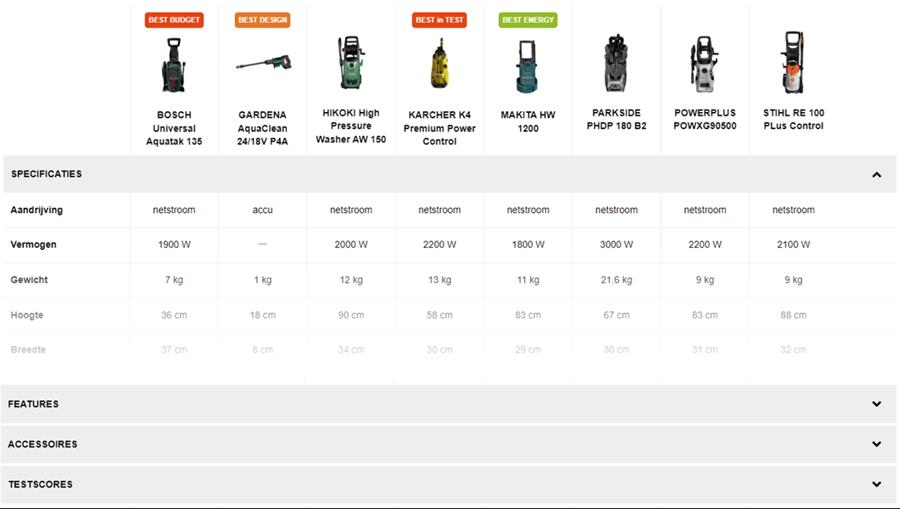The image size is (900, 509).
Task: Click the Breedte row label
Action: pos(28,349)
